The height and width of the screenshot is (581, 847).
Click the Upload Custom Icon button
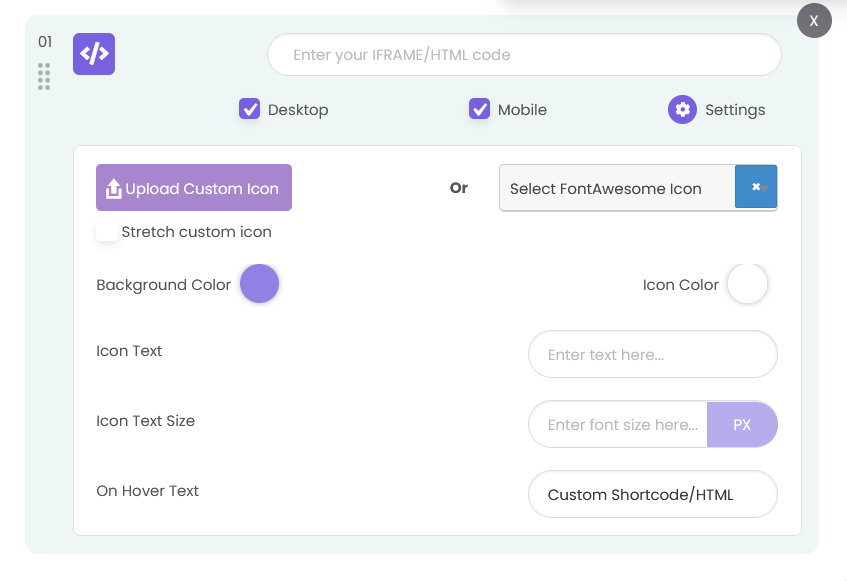[193, 187]
